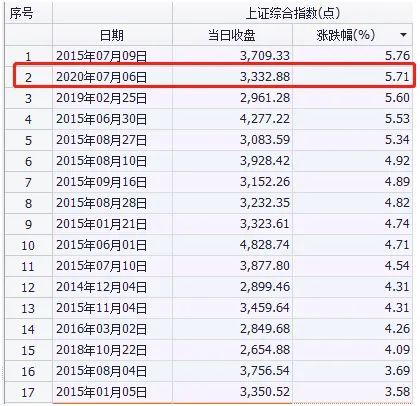Click percentage change 4.82
This screenshot has width=420, height=406.
point(397,202)
